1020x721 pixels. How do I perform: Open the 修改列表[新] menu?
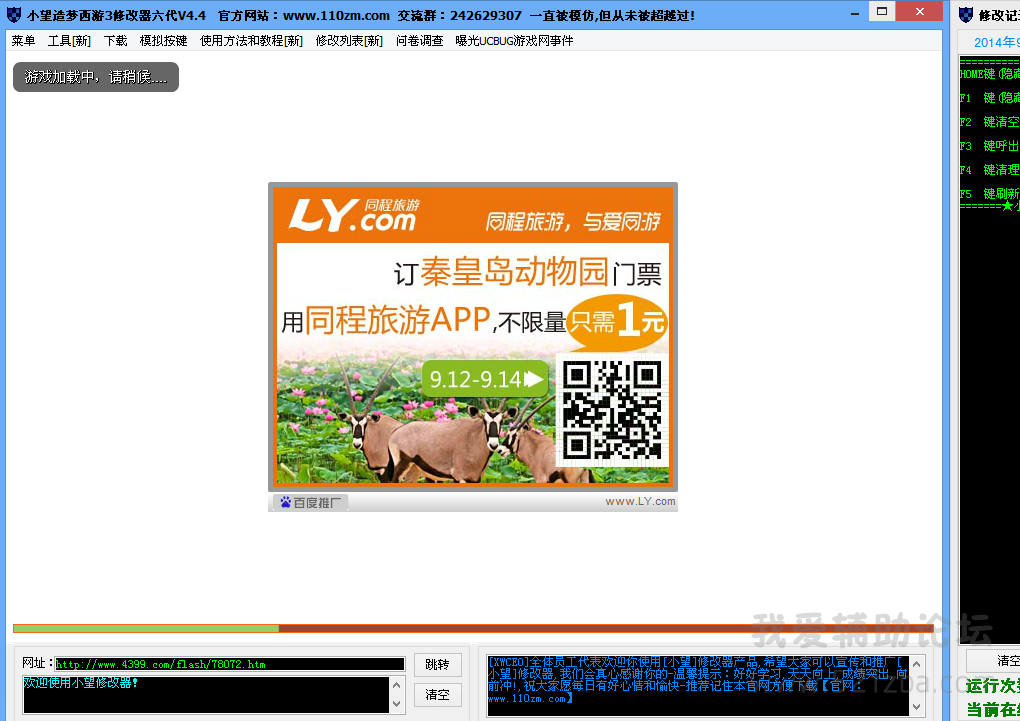(x=349, y=41)
